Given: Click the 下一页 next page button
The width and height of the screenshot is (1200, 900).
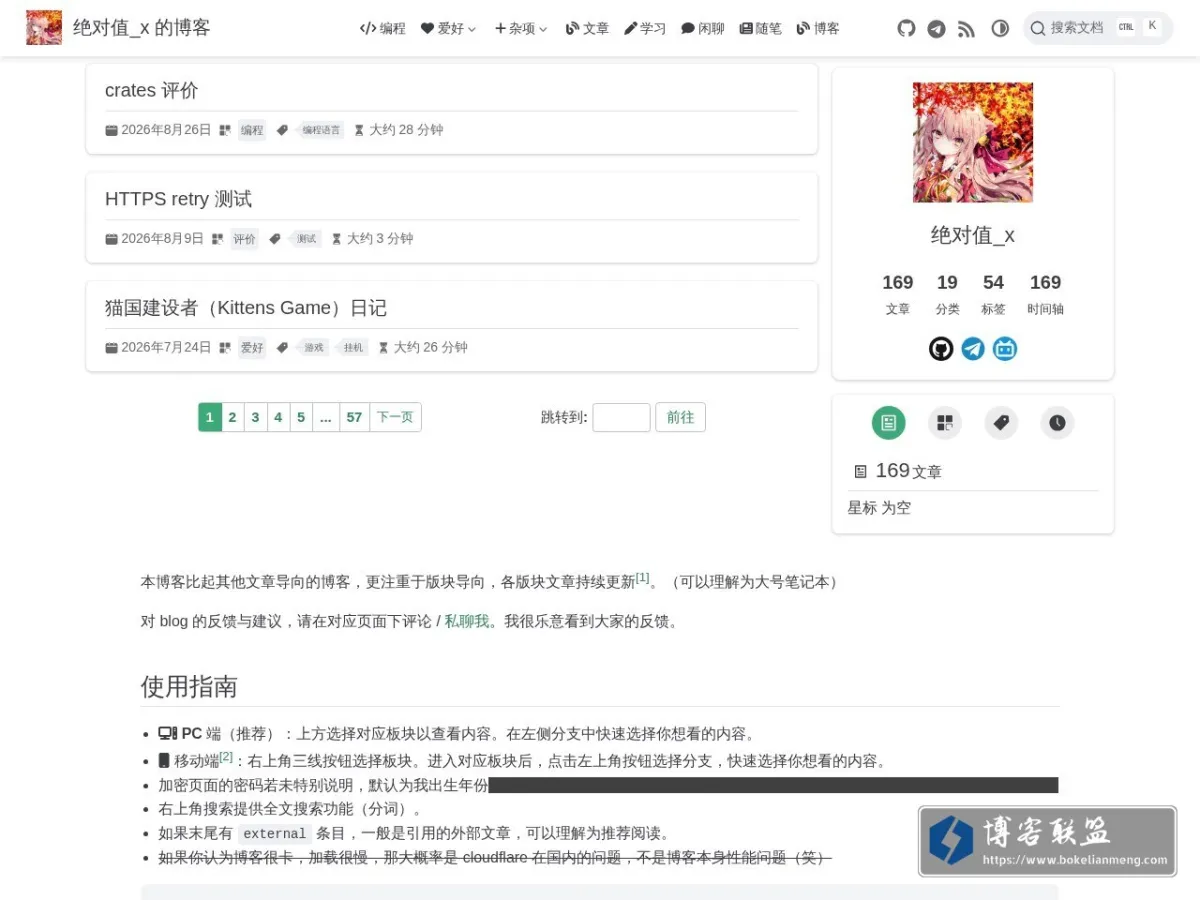Looking at the screenshot, I should click(x=395, y=417).
